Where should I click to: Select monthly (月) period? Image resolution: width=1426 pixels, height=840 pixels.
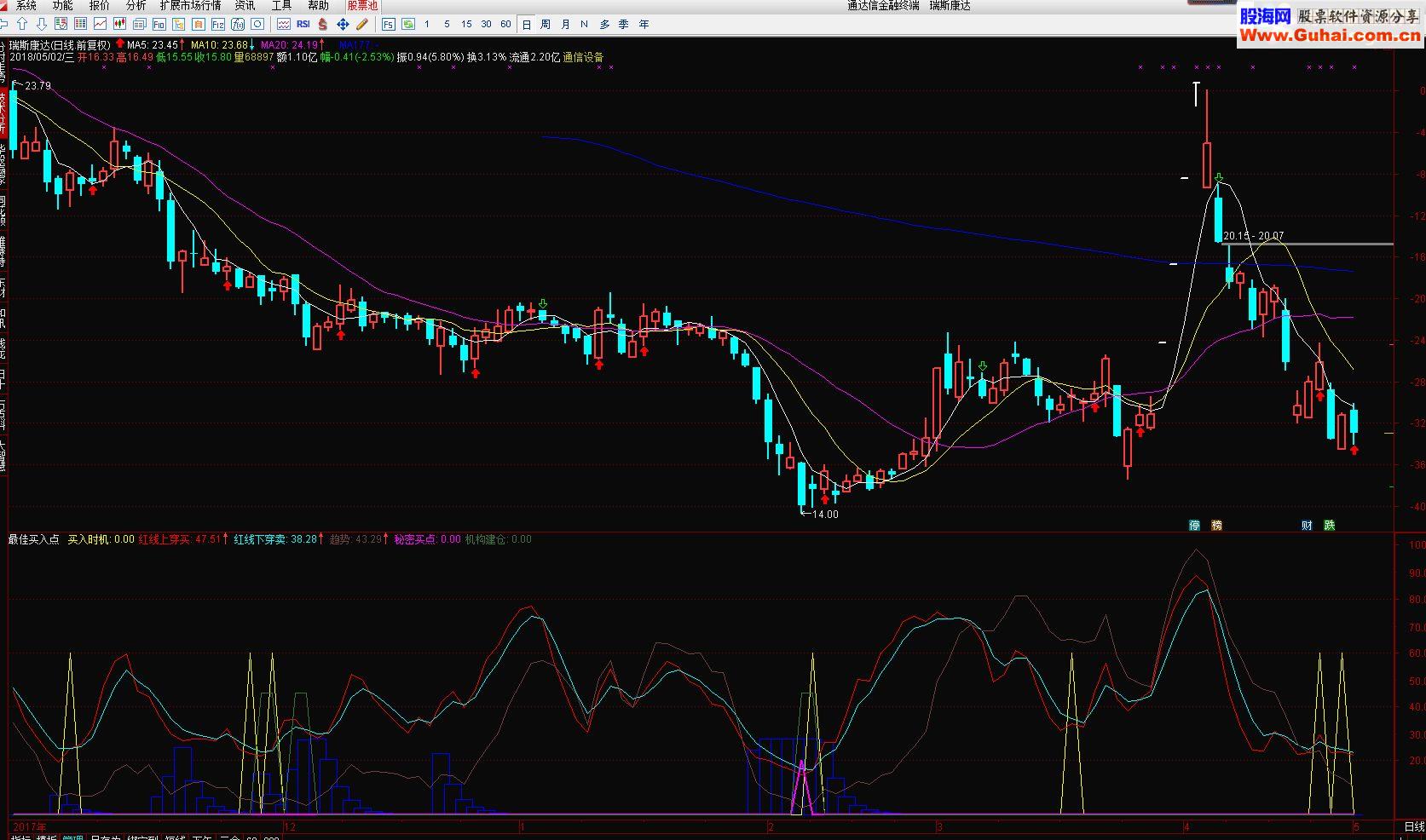pos(565,25)
